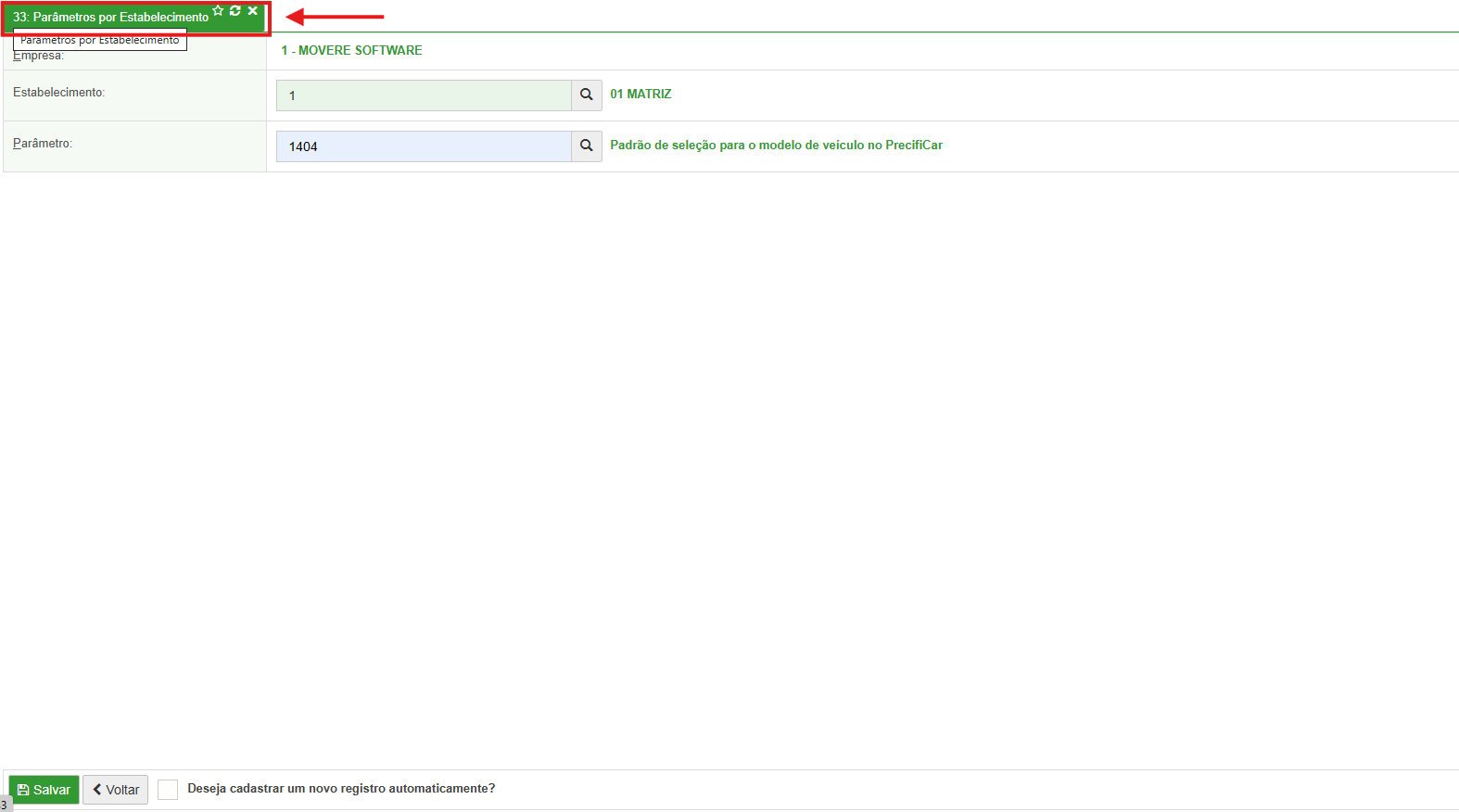Go back with the Voltar button
The image size is (1459, 812).
click(x=116, y=790)
